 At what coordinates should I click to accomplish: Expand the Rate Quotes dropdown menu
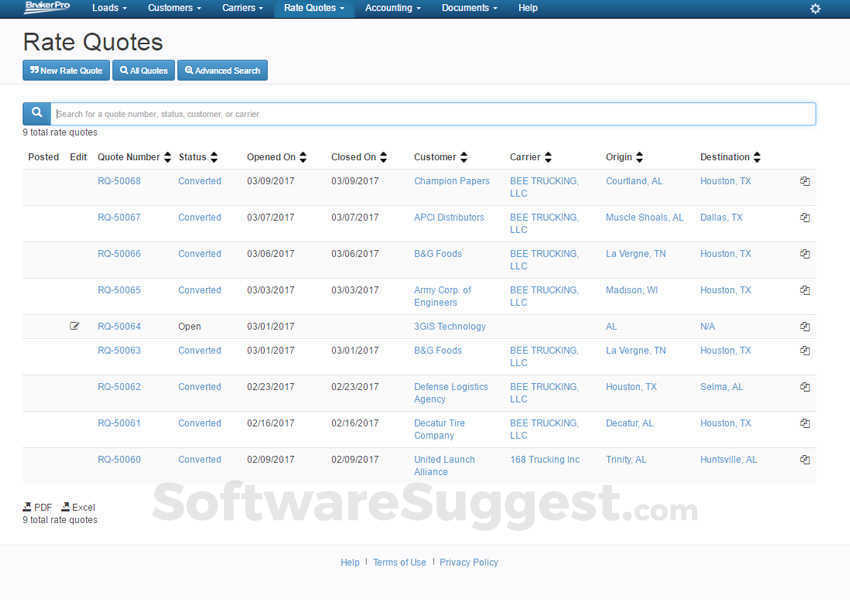coord(314,8)
